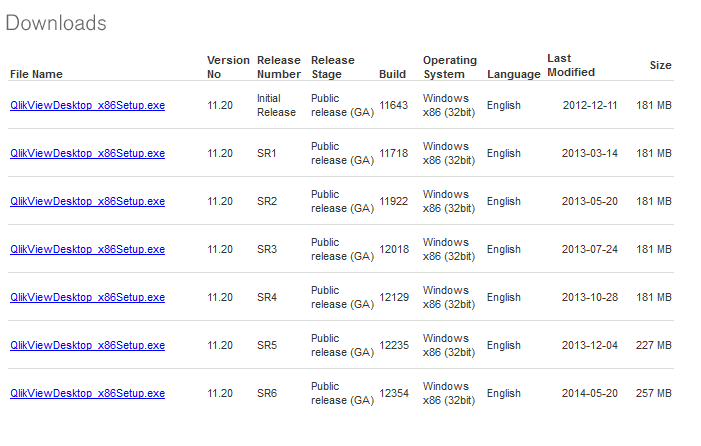Download the SR2 build 11922 setup file

(87, 202)
